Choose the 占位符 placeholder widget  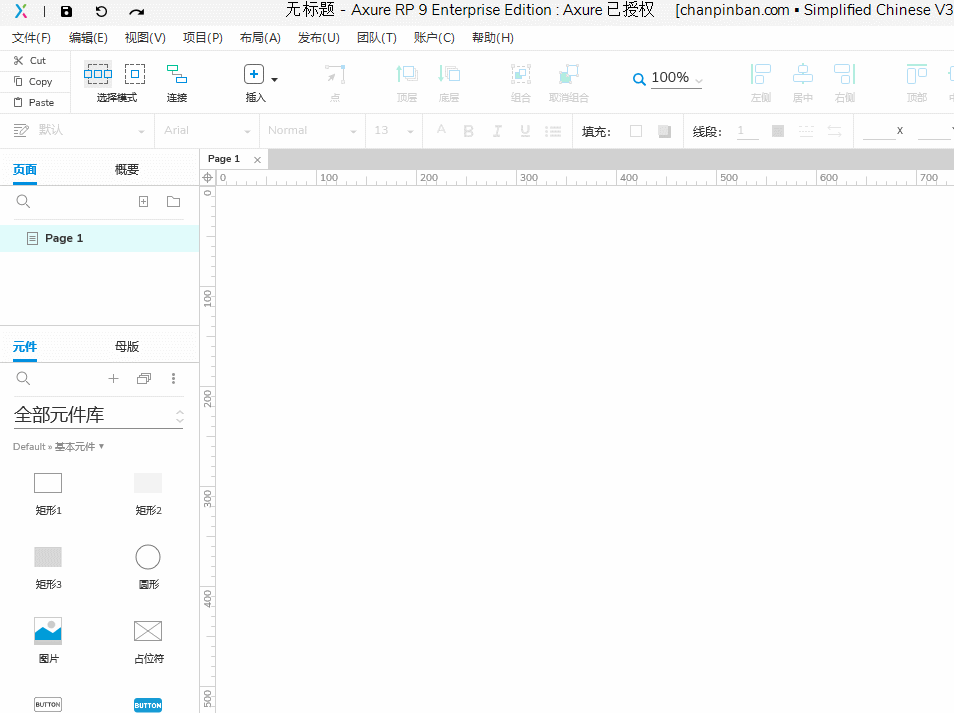click(148, 631)
